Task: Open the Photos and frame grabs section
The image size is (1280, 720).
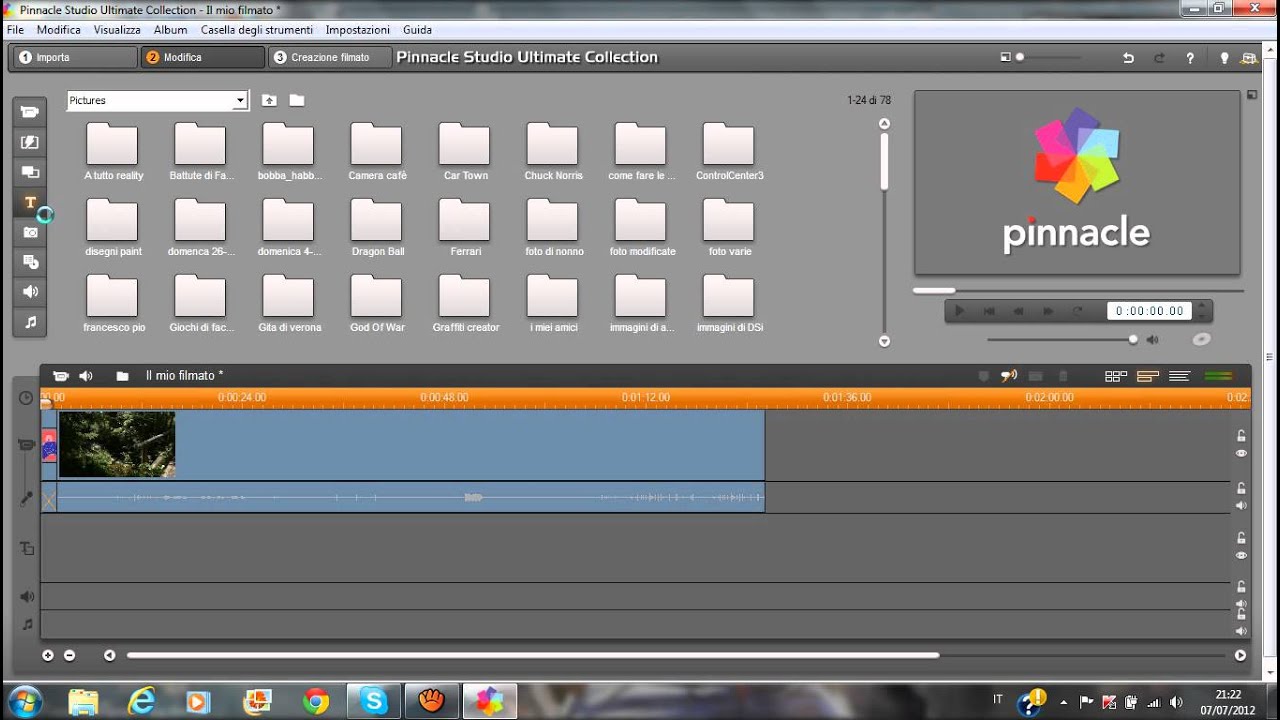Action: [x=30, y=232]
